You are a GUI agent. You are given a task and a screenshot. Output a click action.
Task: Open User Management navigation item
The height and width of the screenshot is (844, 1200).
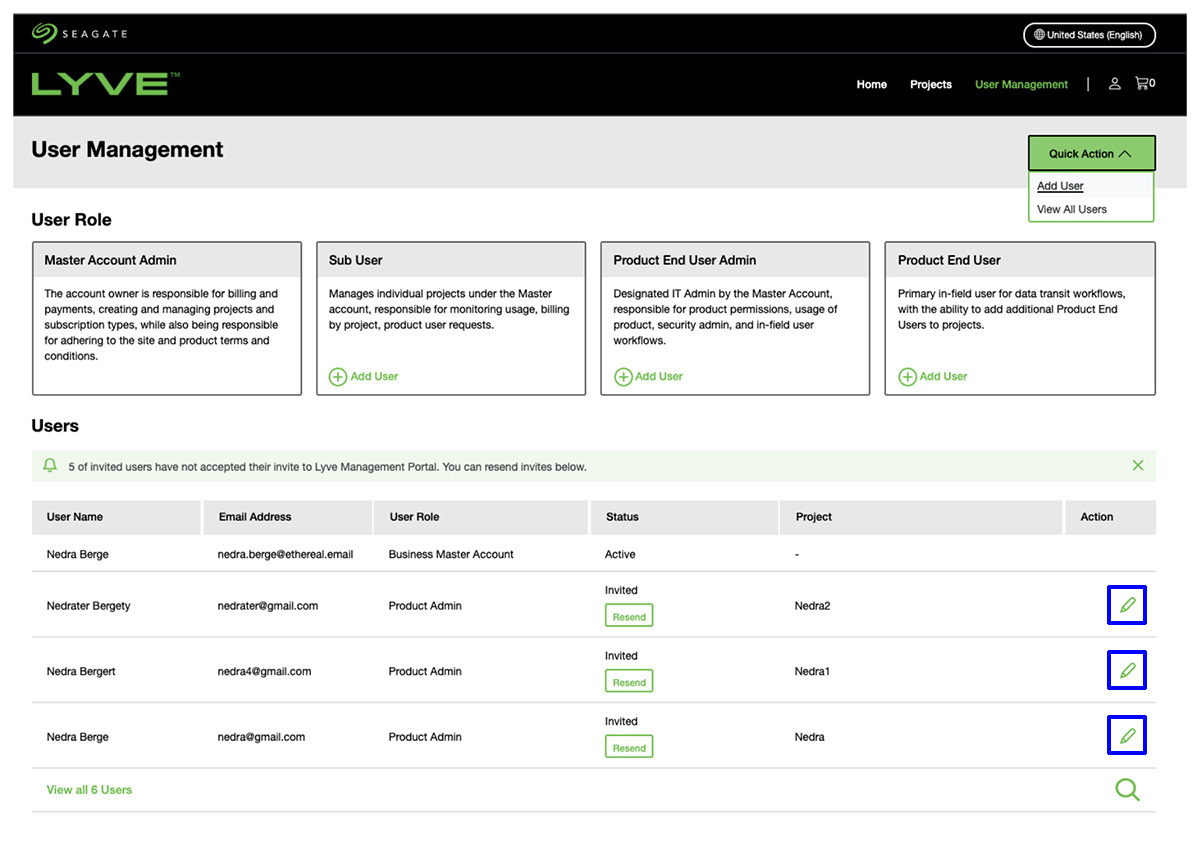[1021, 85]
